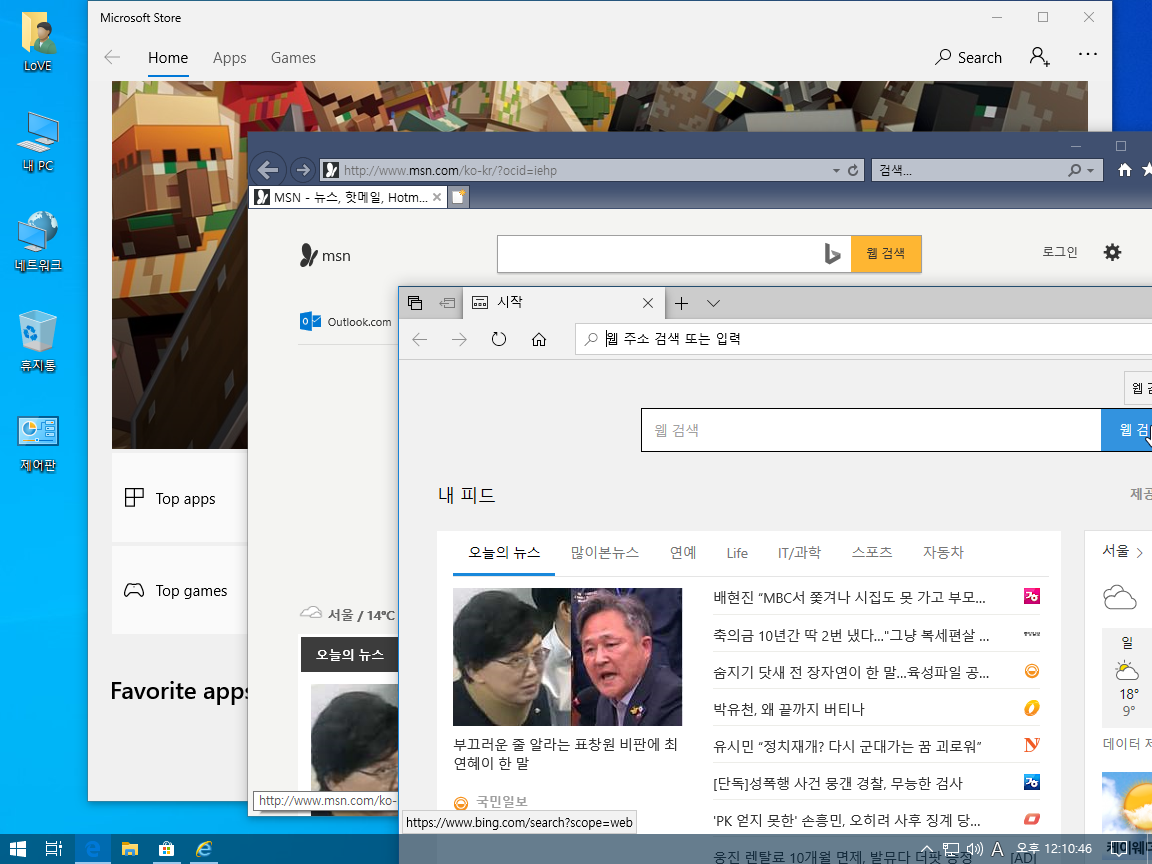Select the IT/과학 feed tab

click(x=799, y=552)
